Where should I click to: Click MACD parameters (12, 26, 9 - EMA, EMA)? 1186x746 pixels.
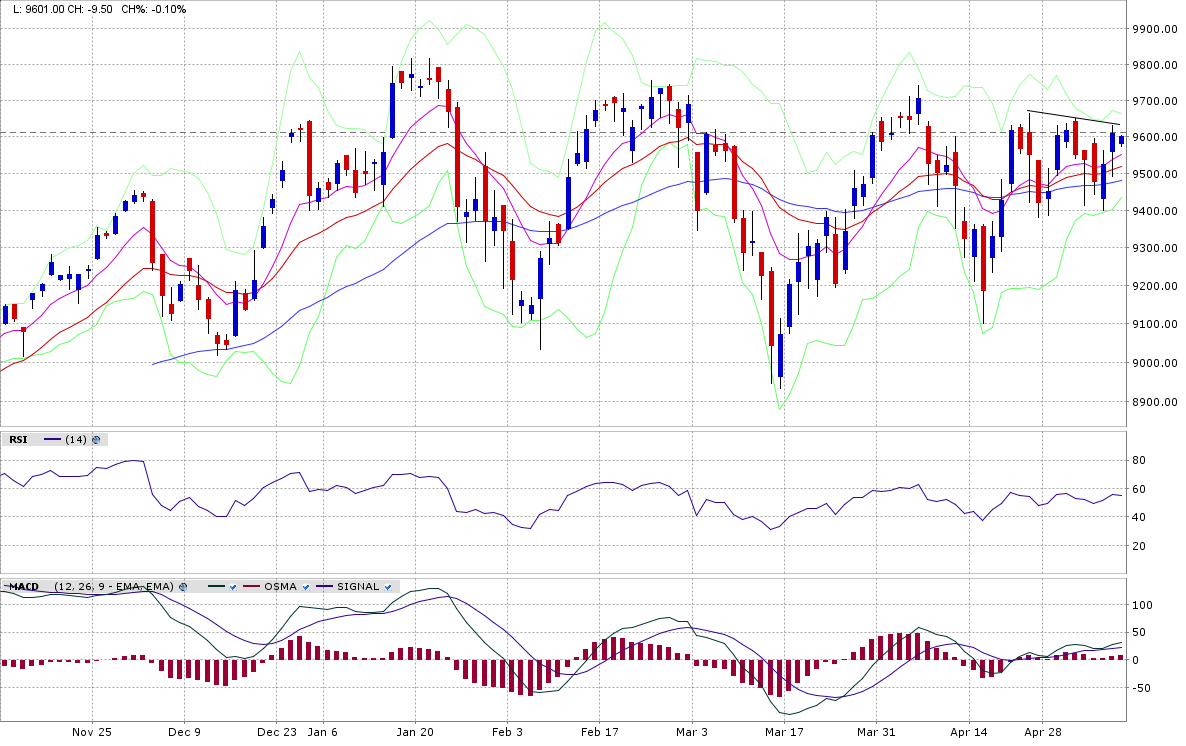[x=114, y=587]
